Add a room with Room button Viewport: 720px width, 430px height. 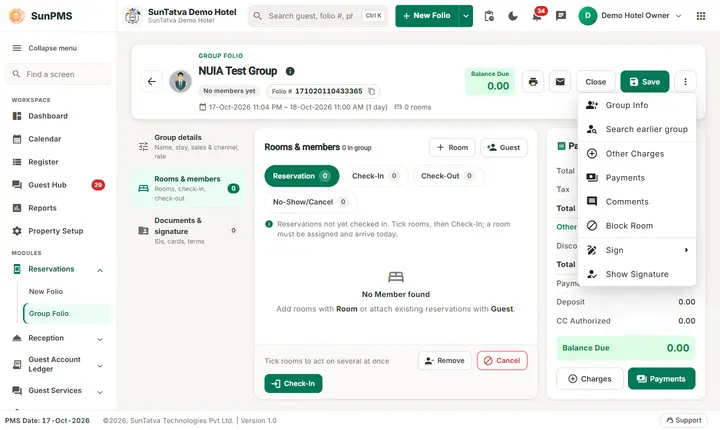point(452,147)
